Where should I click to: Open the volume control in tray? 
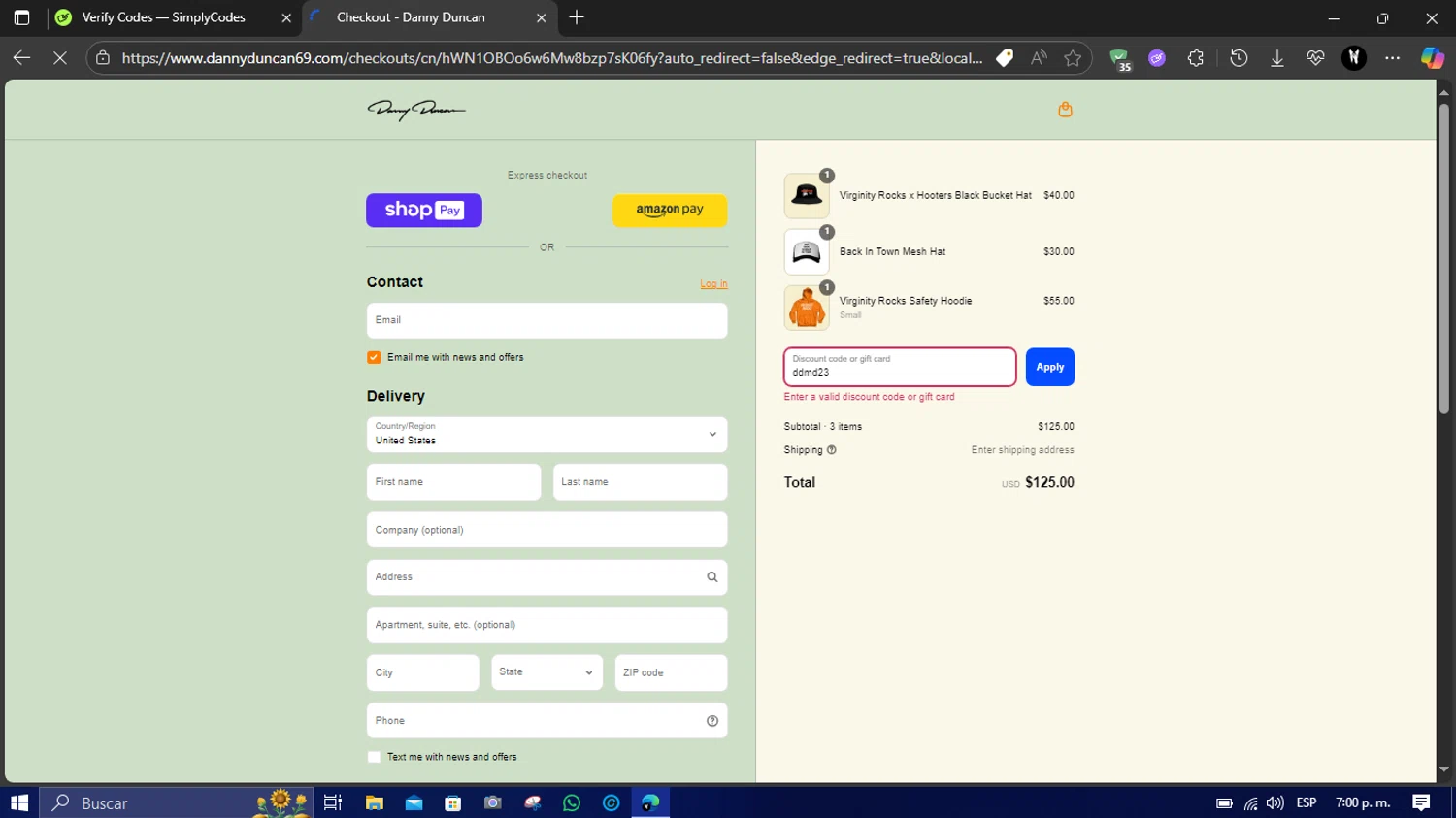coord(1275,802)
